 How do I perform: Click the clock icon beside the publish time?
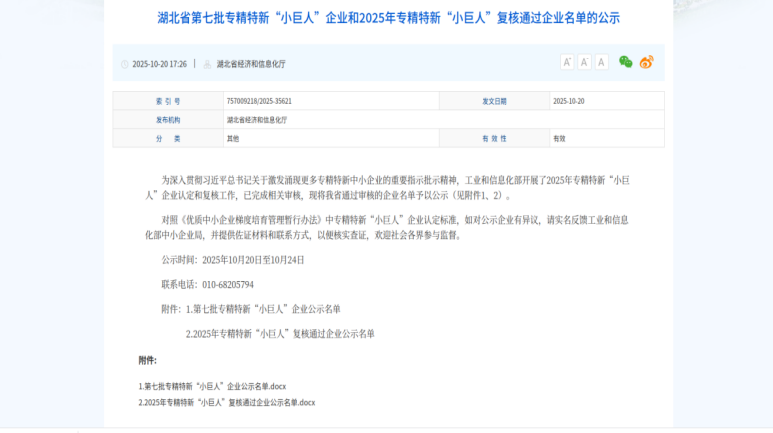coord(125,64)
